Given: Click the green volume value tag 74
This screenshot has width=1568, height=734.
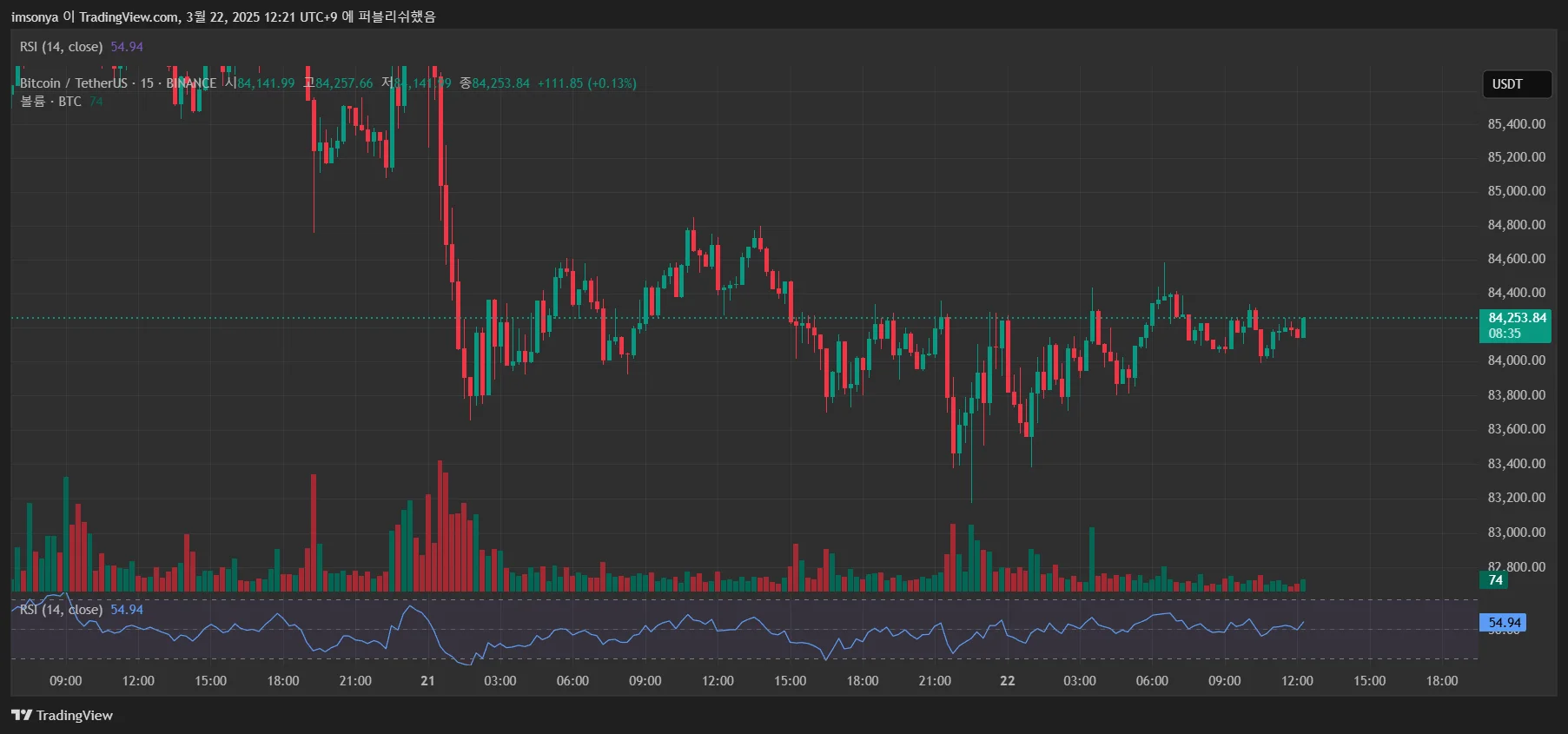Looking at the screenshot, I should pyautogui.click(x=1495, y=580).
